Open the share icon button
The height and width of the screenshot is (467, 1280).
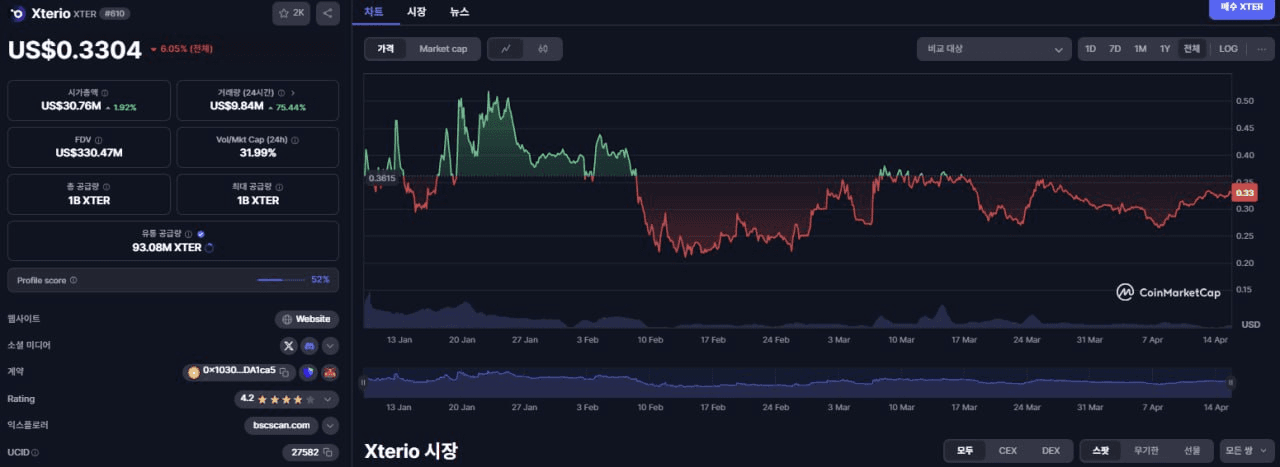[x=327, y=13]
